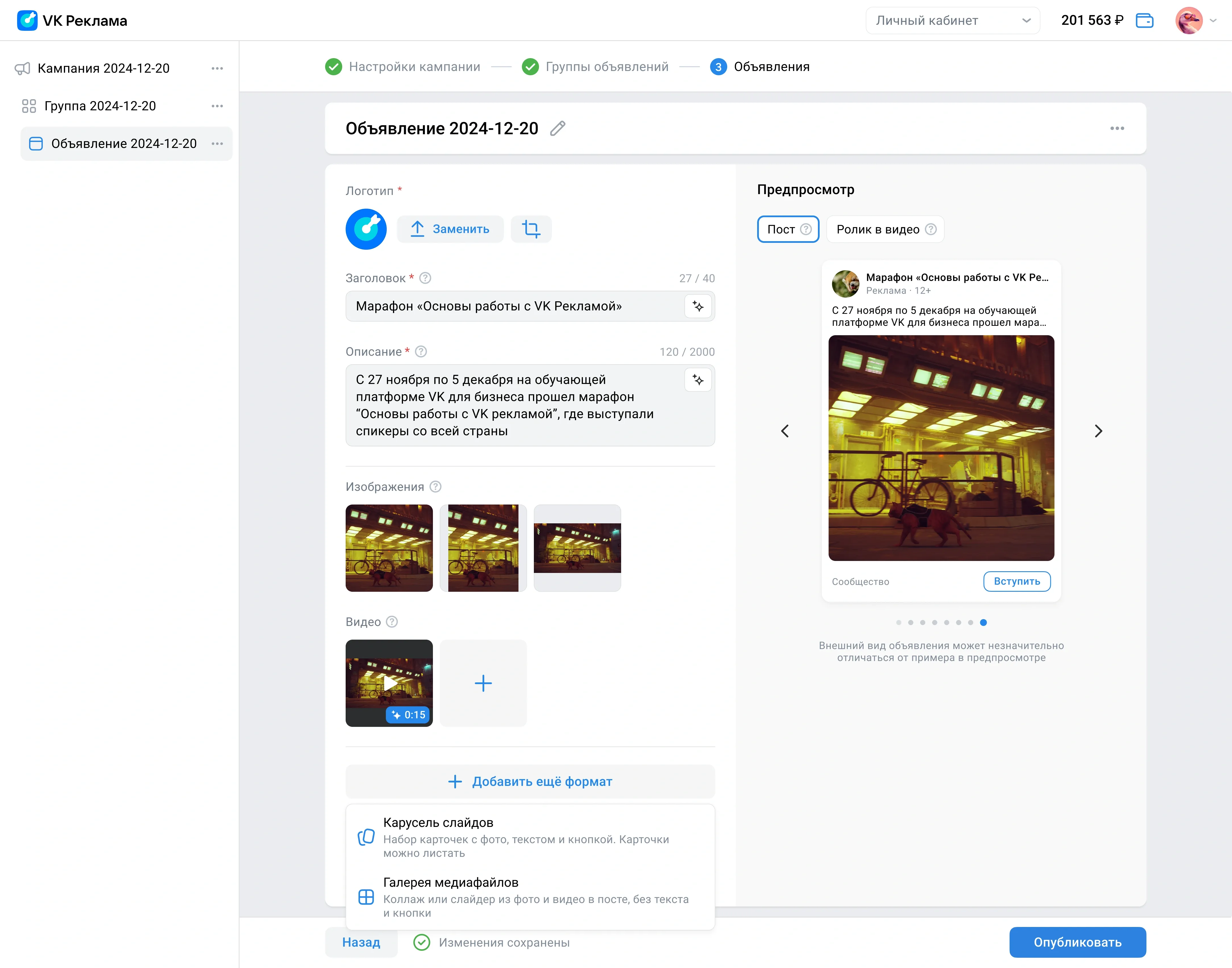
Task: Click Изменения сохранены status icon
Action: [421, 942]
